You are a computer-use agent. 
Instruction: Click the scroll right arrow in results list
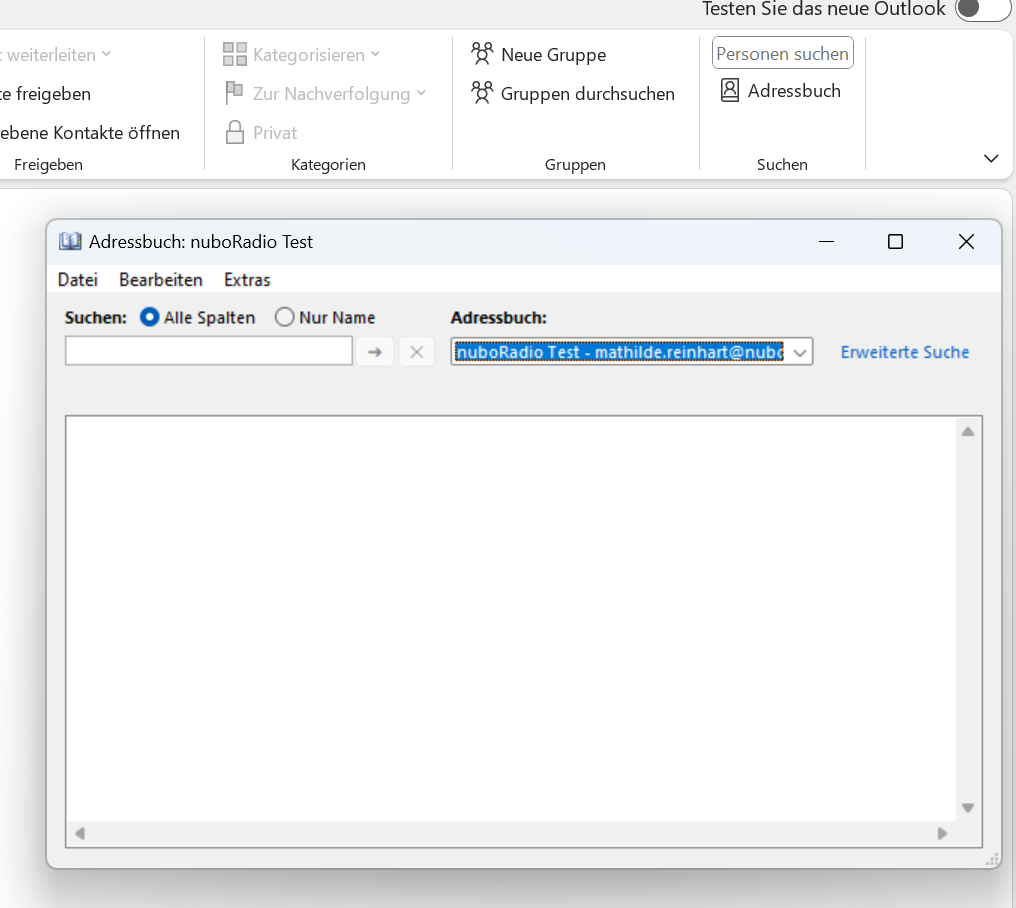942,833
